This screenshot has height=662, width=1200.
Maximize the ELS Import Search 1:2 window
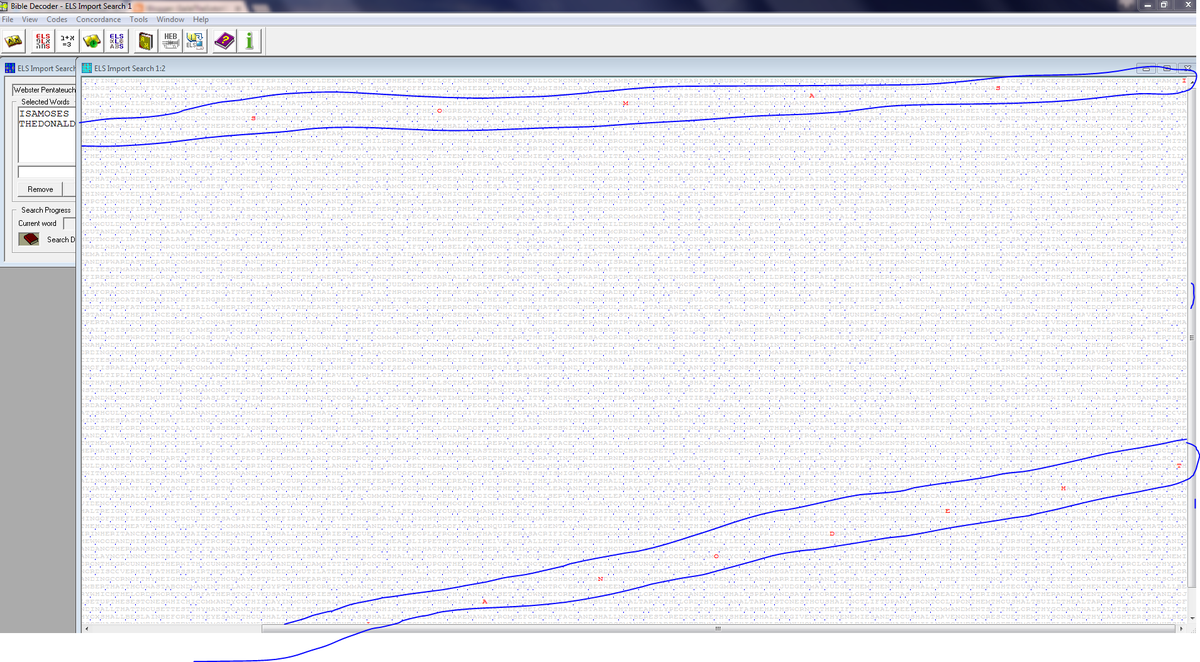pyautogui.click(x=1167, y=68)
